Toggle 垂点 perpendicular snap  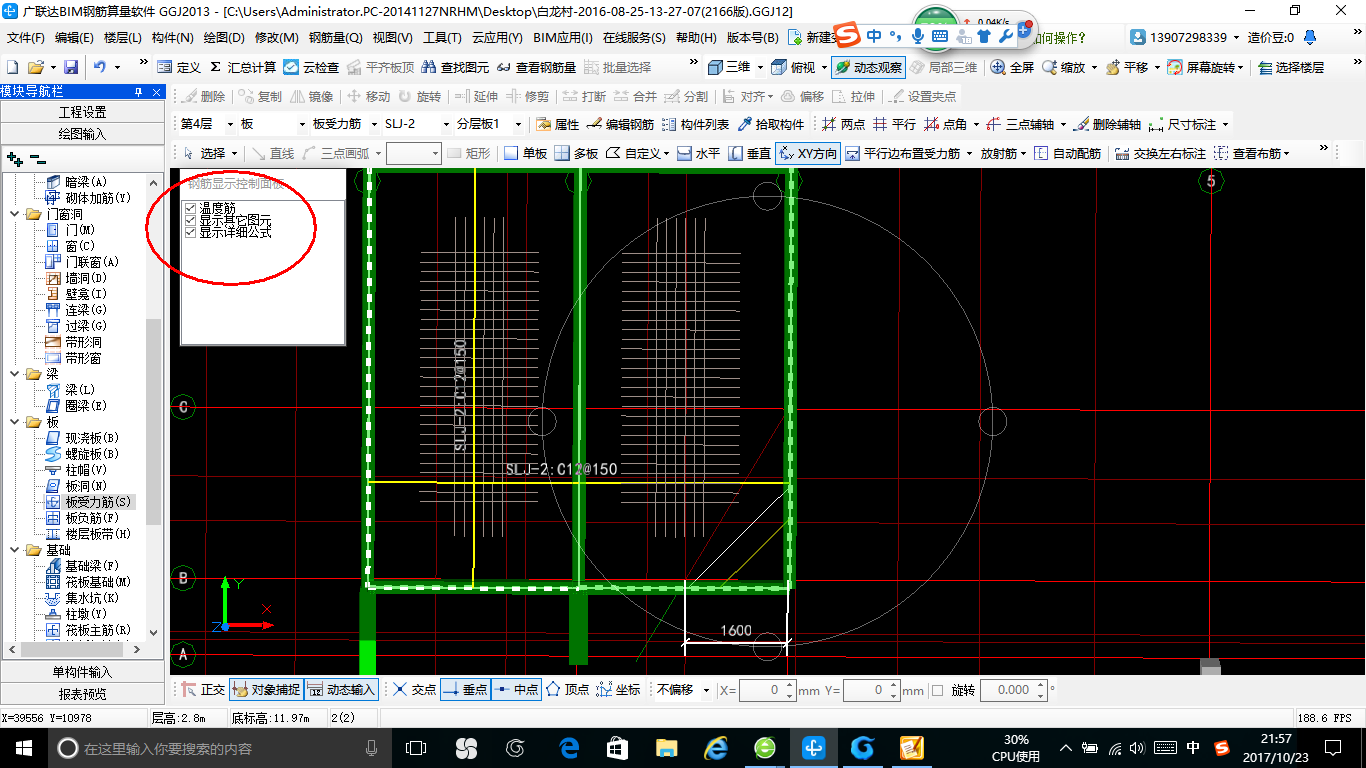coord(465,690)
